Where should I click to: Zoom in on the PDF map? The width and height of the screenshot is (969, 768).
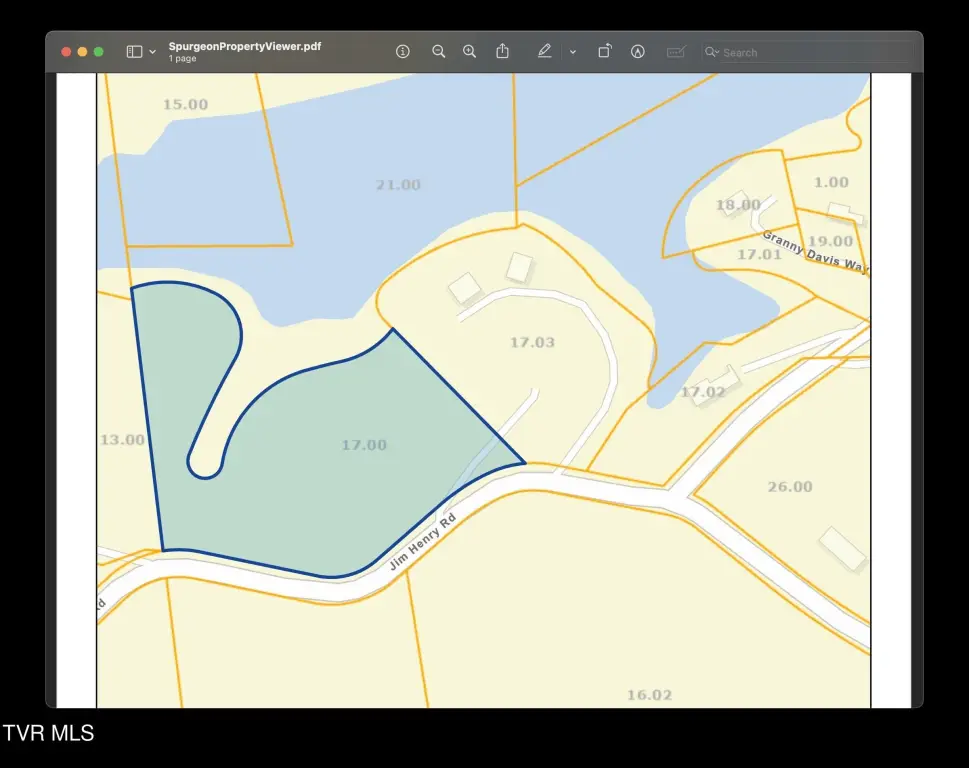(x=469, y=52)
